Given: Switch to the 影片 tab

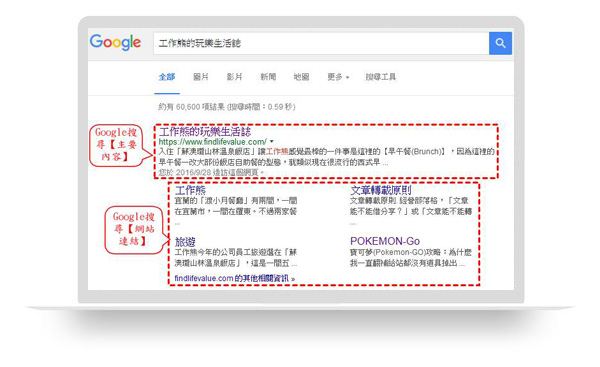Looking at the screenshot, I should coord(234,77).
